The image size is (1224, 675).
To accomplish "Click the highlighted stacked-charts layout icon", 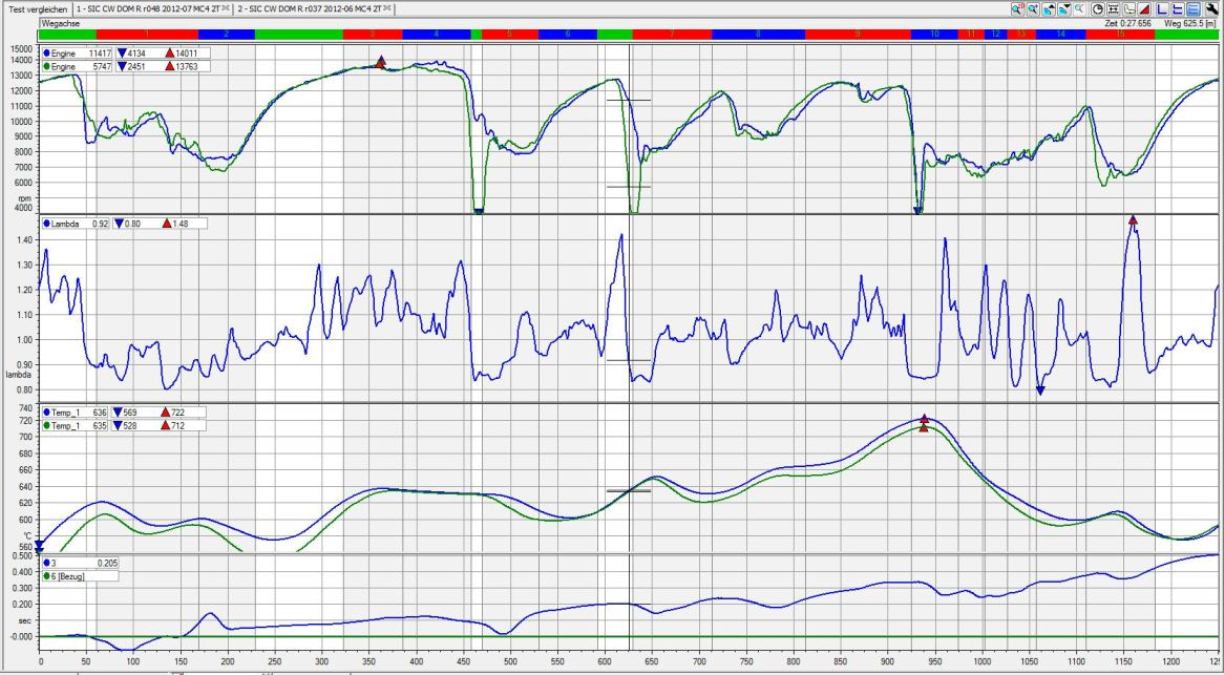I will [1193, 8].
